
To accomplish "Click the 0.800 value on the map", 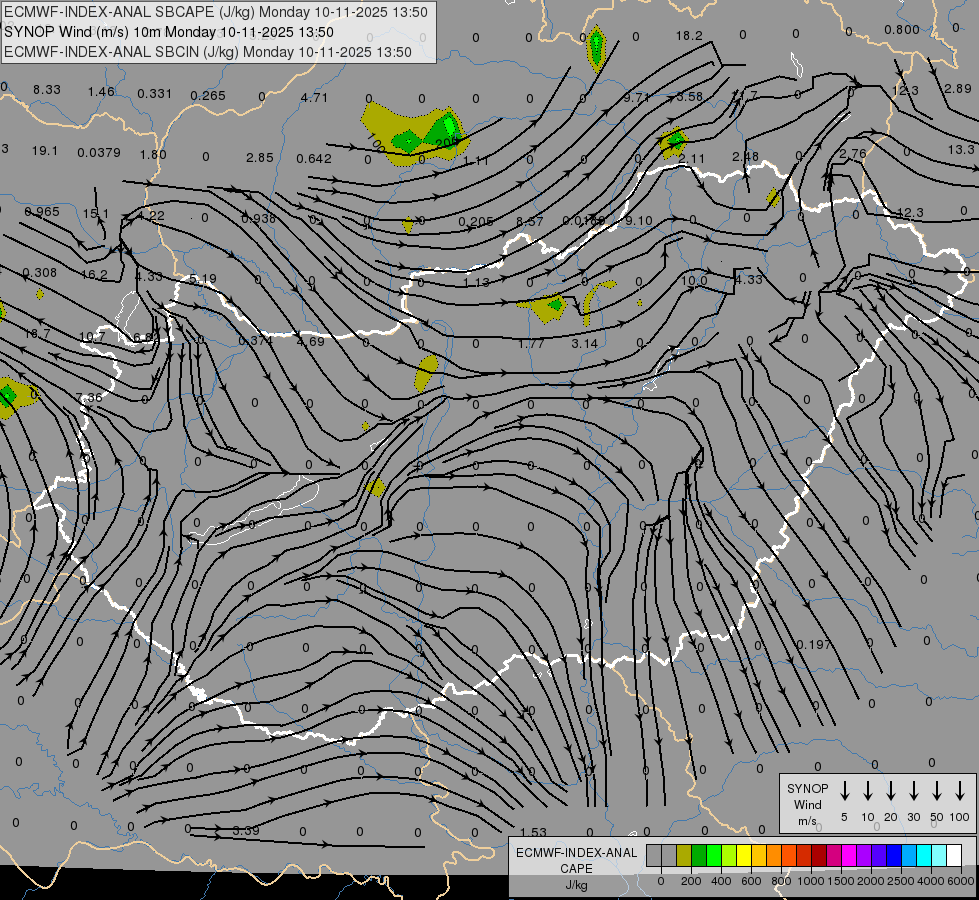I will (902, 30).
